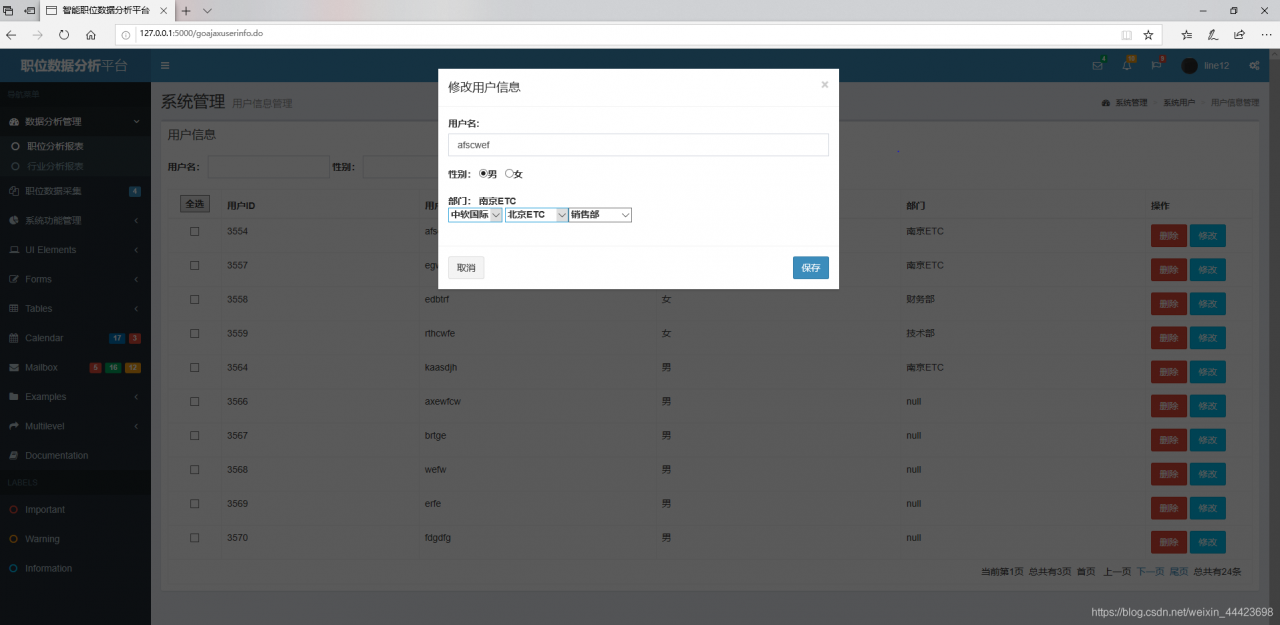Tick the checkbox for user 3564
The width and height of the screenshot is (1280, 625).
click(194, 367)
